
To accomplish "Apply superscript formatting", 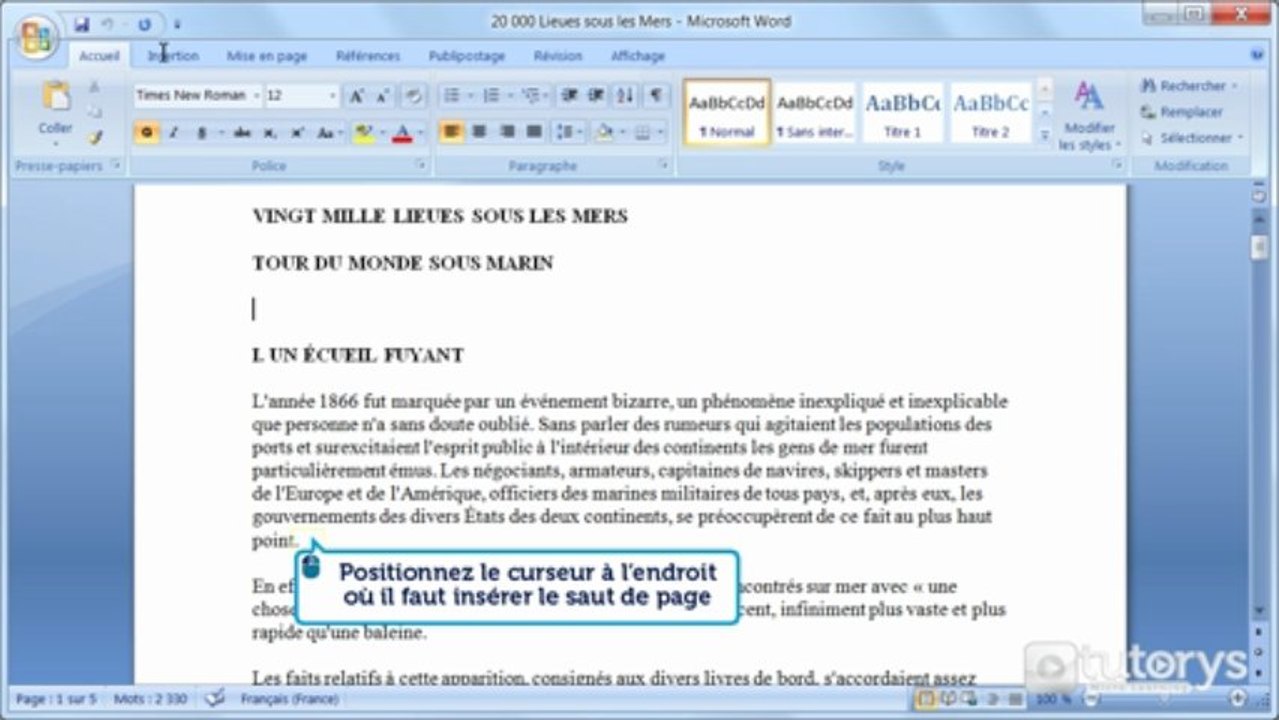I will [x=297, y=132].
